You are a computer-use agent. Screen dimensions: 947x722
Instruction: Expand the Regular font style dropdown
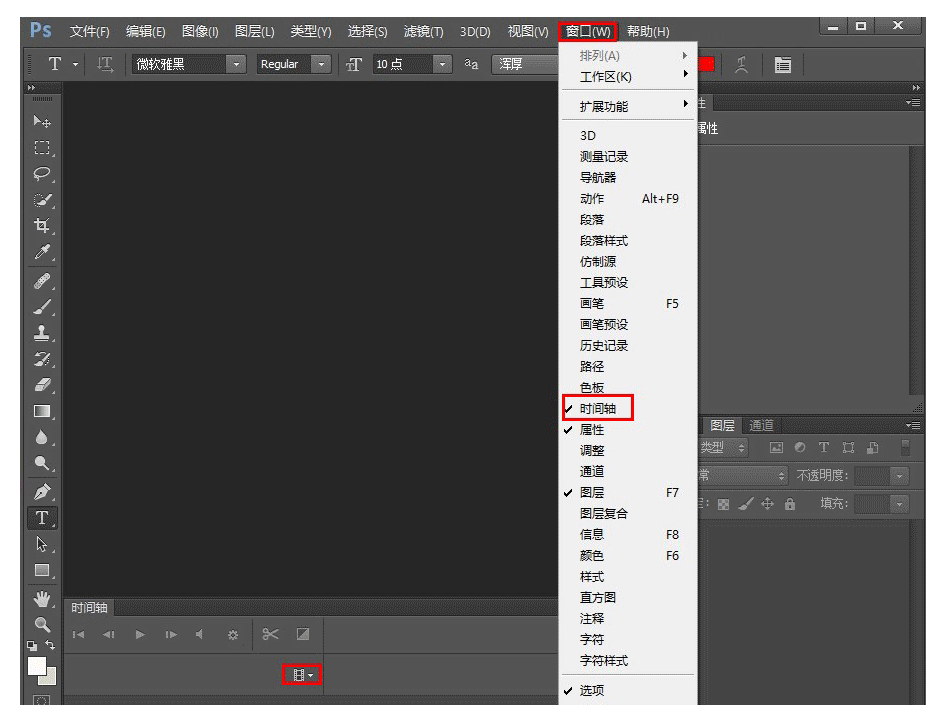tap(321, 64)
